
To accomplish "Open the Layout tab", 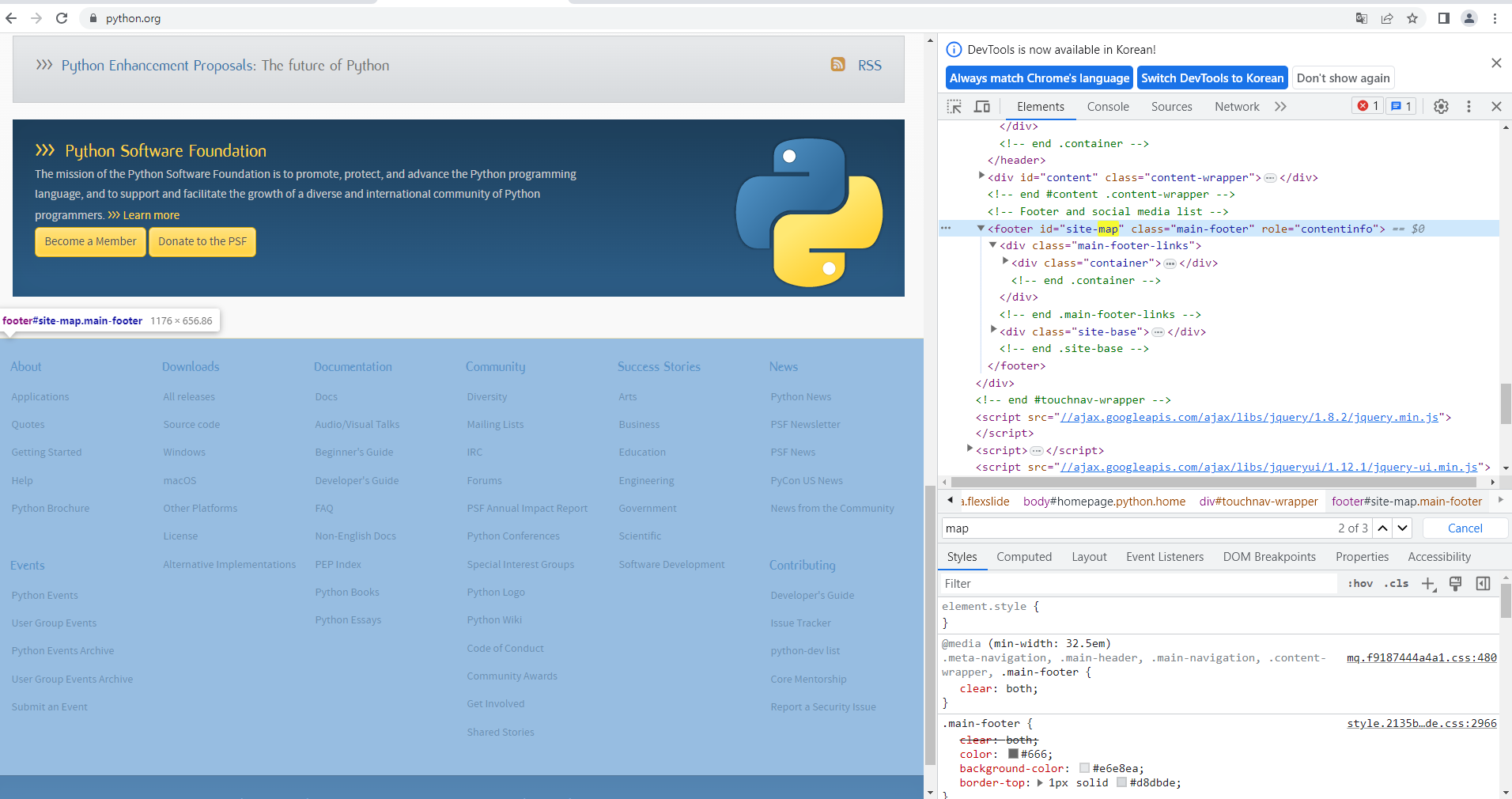I will point(1089,557).
